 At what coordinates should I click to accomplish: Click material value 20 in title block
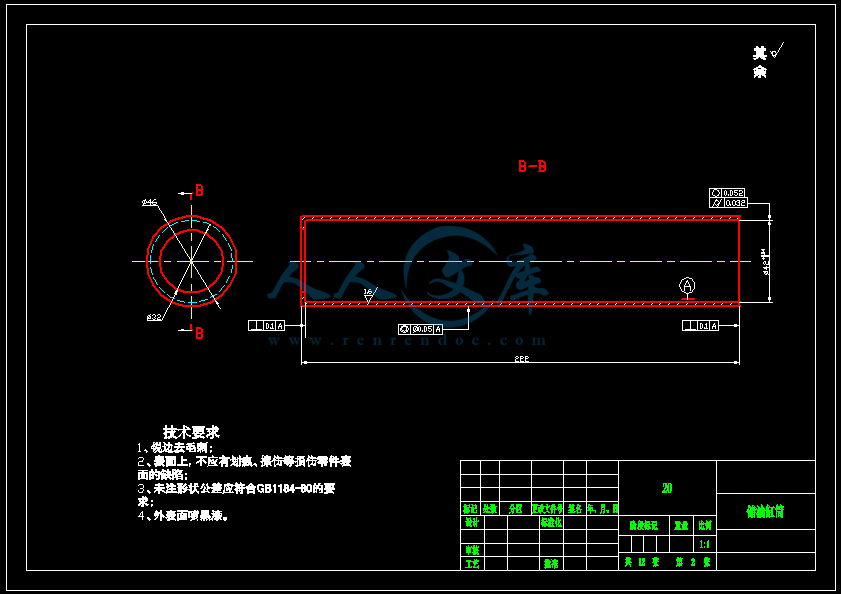(x=667, y=488)
